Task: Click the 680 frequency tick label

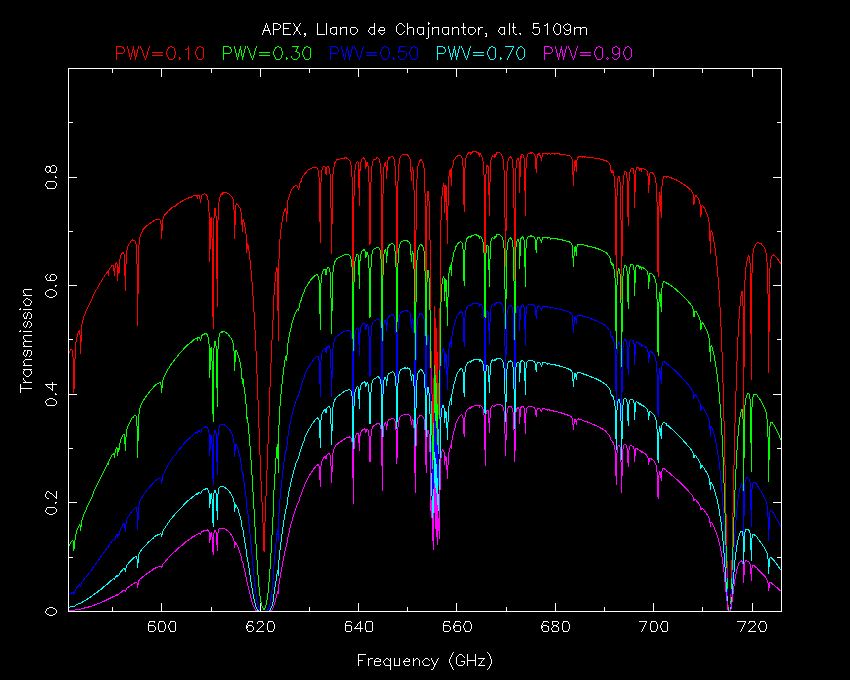Action: [555, 628]
